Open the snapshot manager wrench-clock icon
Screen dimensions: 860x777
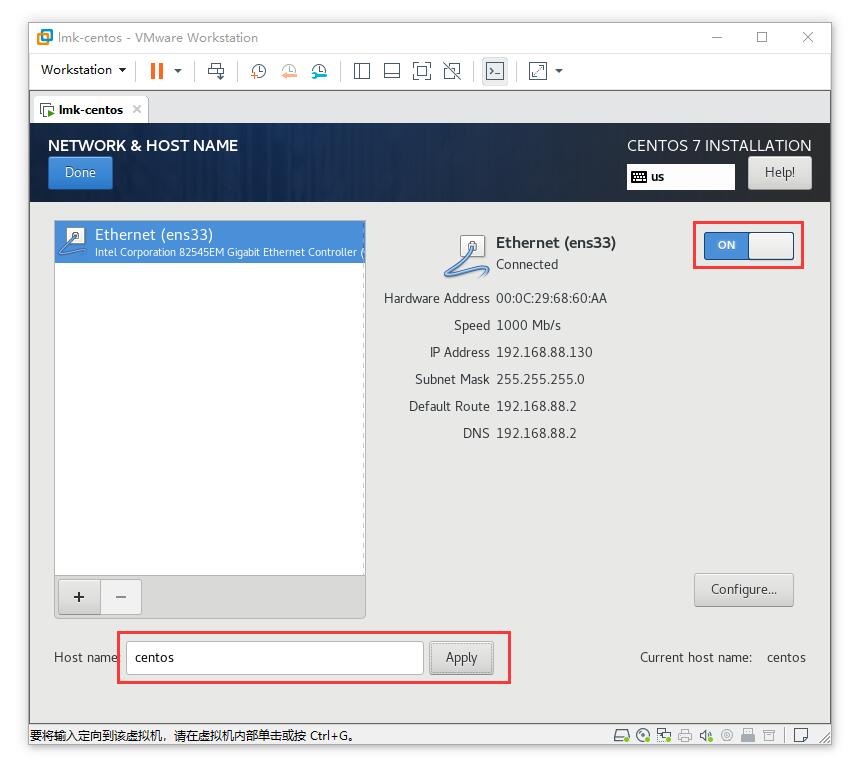point(319,71)
